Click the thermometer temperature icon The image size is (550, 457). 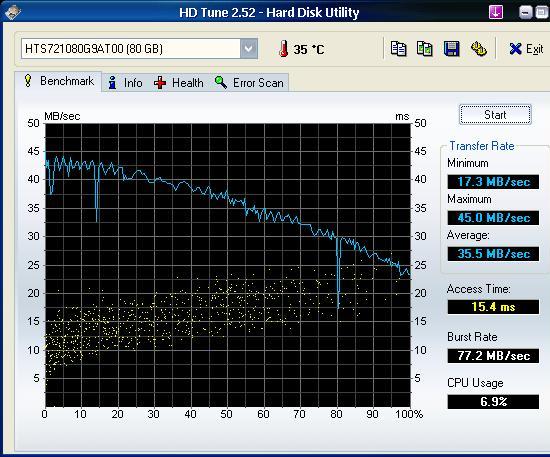click(283, 49)
